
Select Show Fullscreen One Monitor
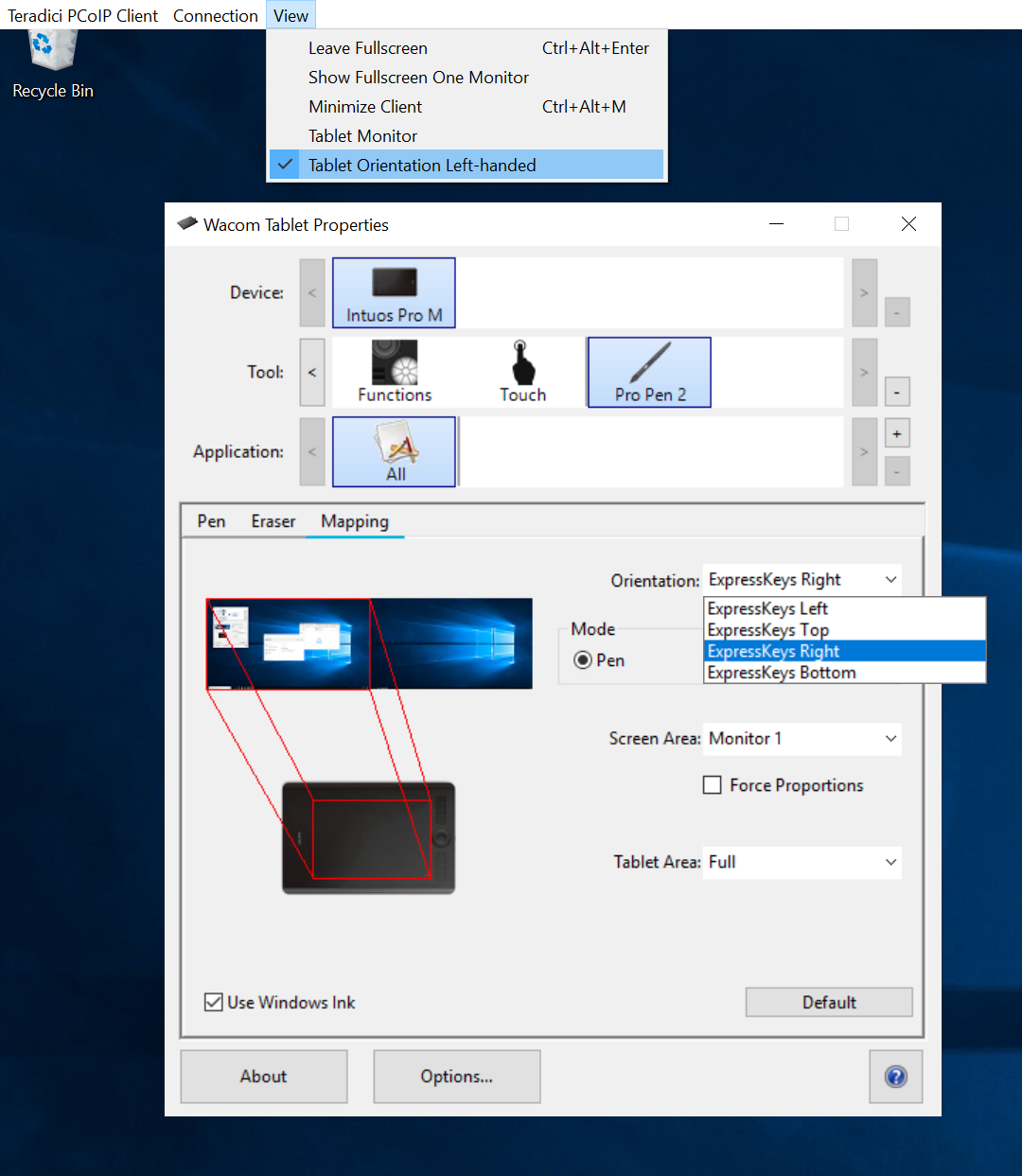coord(467,78)
